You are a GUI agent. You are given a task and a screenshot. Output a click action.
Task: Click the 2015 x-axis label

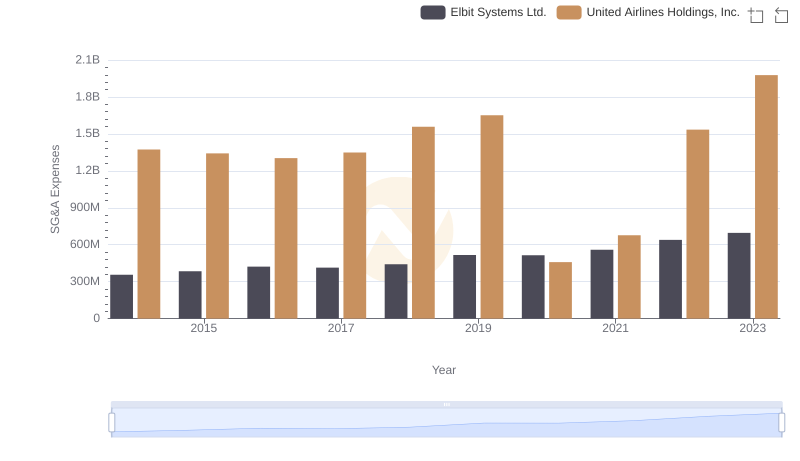pos(204,328)
